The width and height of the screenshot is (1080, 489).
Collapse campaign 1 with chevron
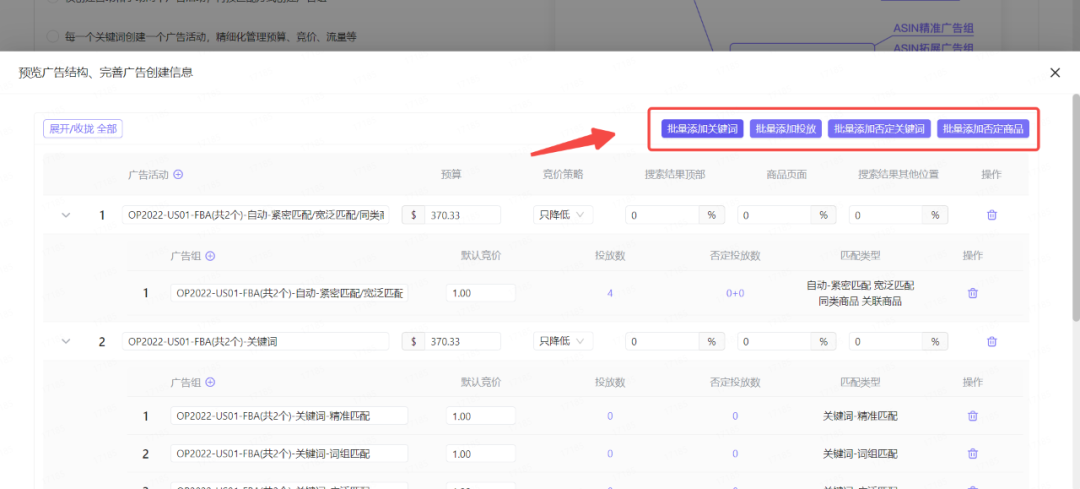[67, 215]
